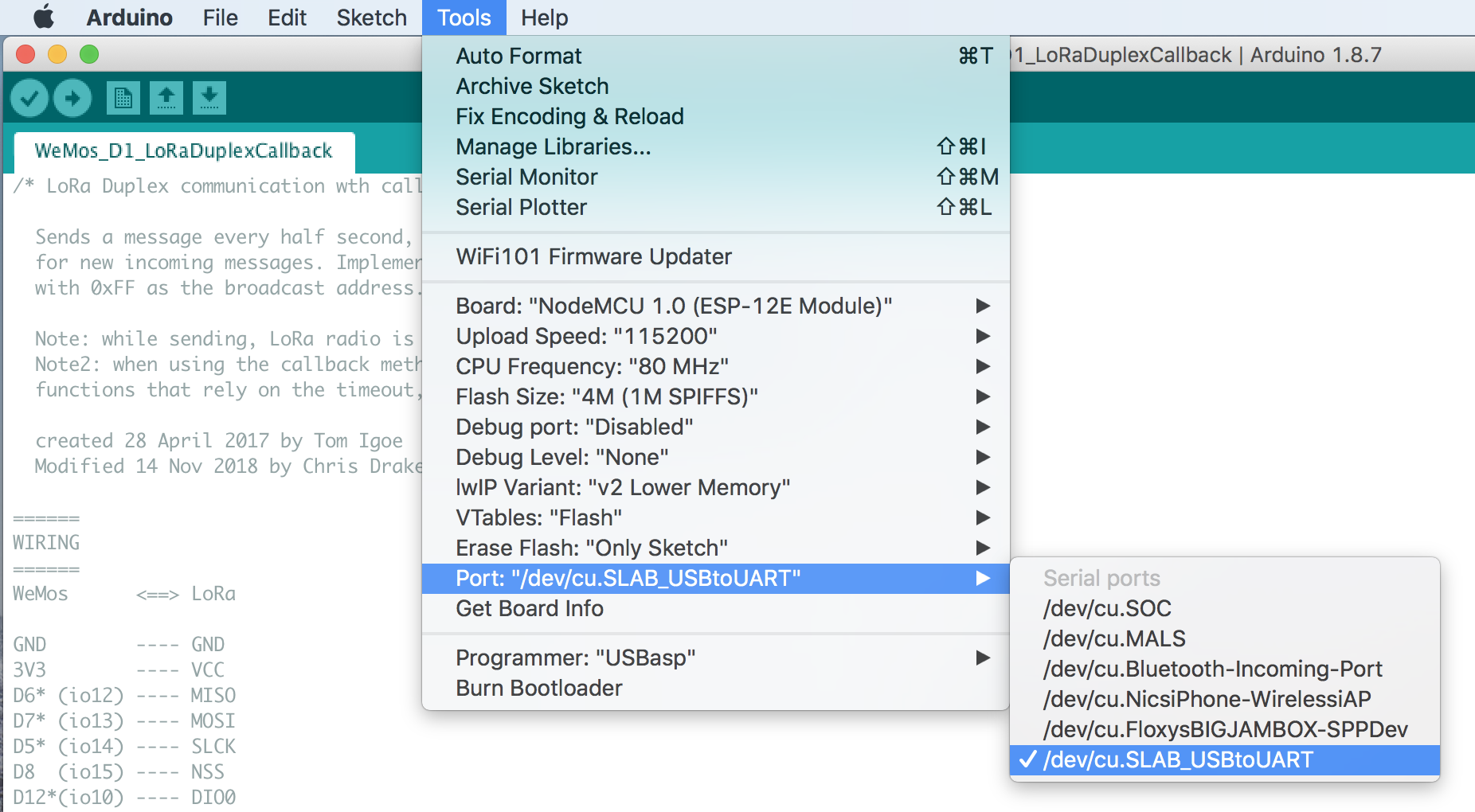This screenshot has width=1475, height=812.
Task: Open the Help menu
Action: [x=544, y=18]
